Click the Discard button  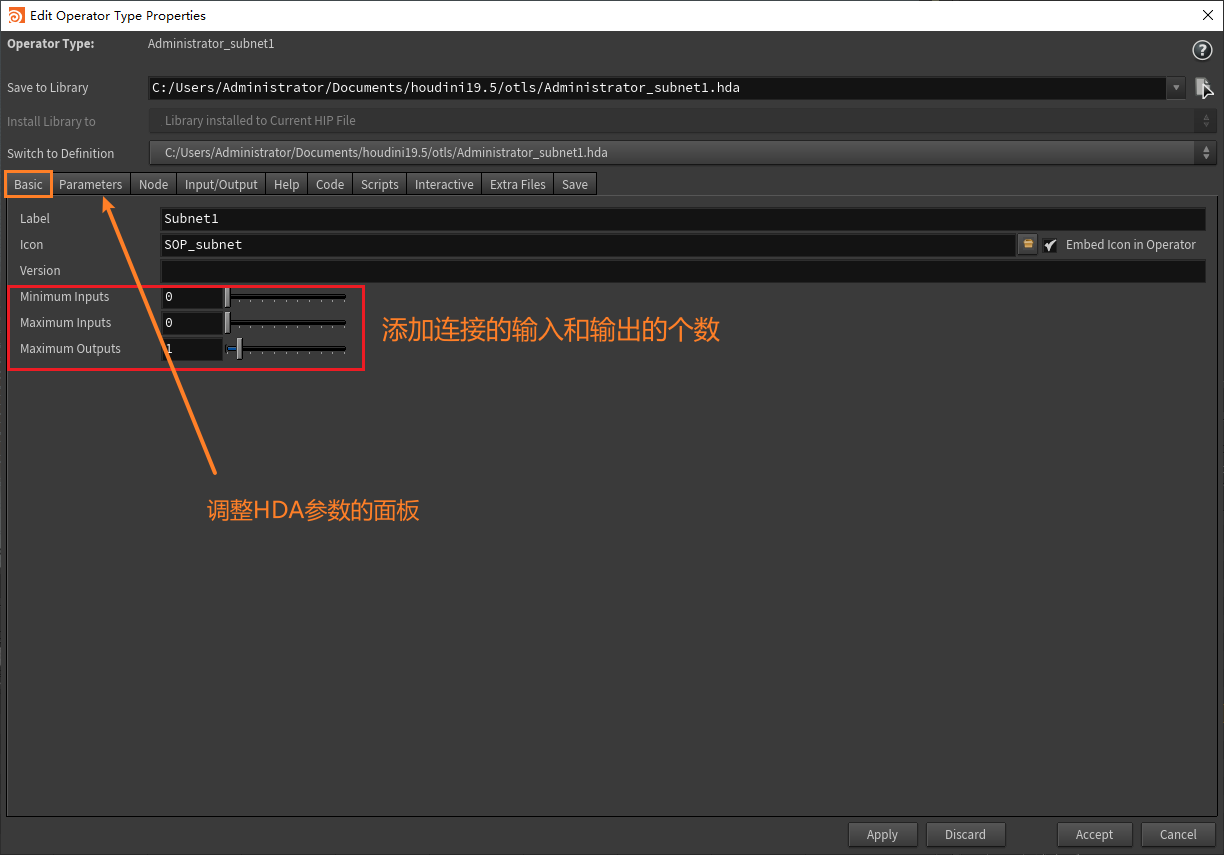pyautogui.click(x=965, y=834)
